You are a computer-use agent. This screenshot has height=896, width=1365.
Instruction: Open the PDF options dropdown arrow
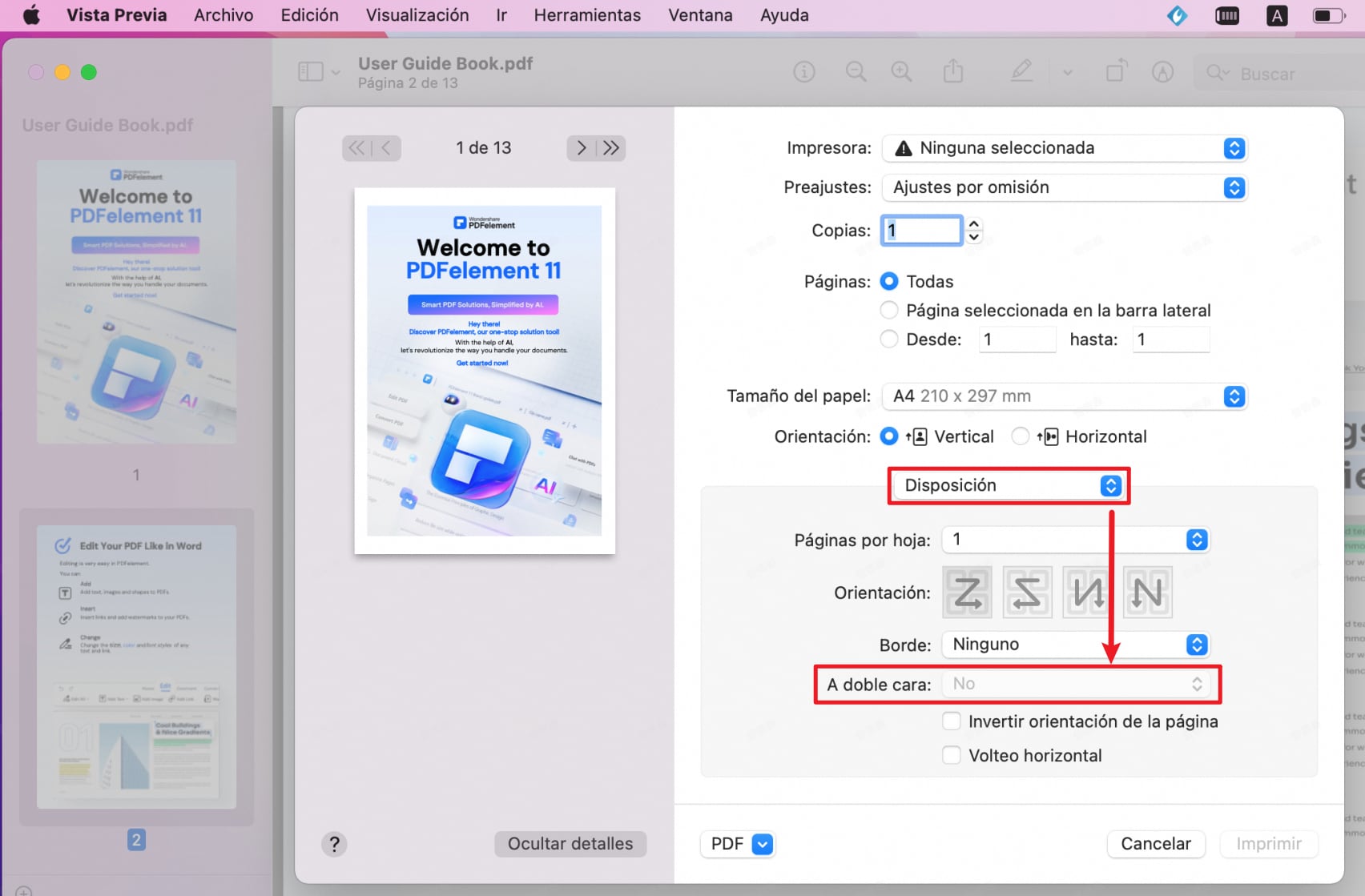point(763,844)
